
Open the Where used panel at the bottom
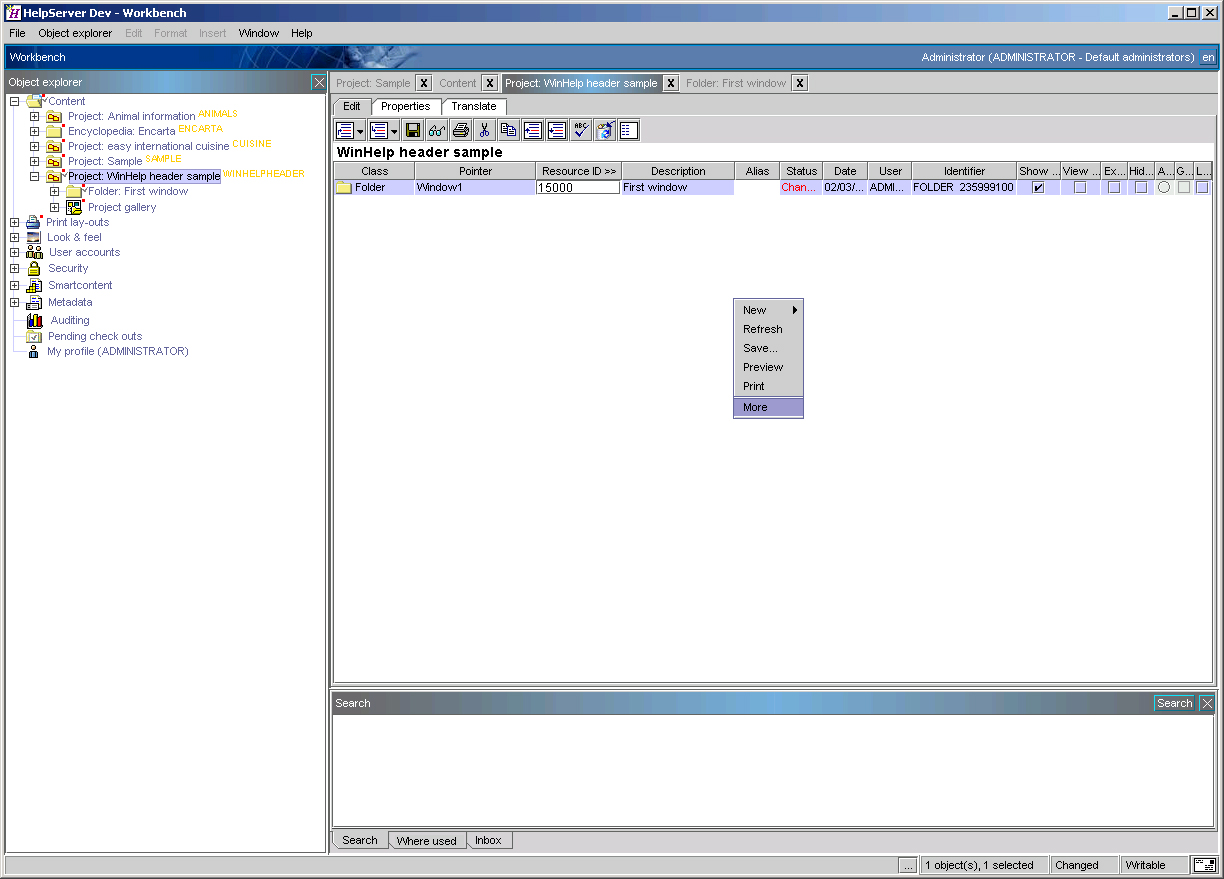pos(427,840)
